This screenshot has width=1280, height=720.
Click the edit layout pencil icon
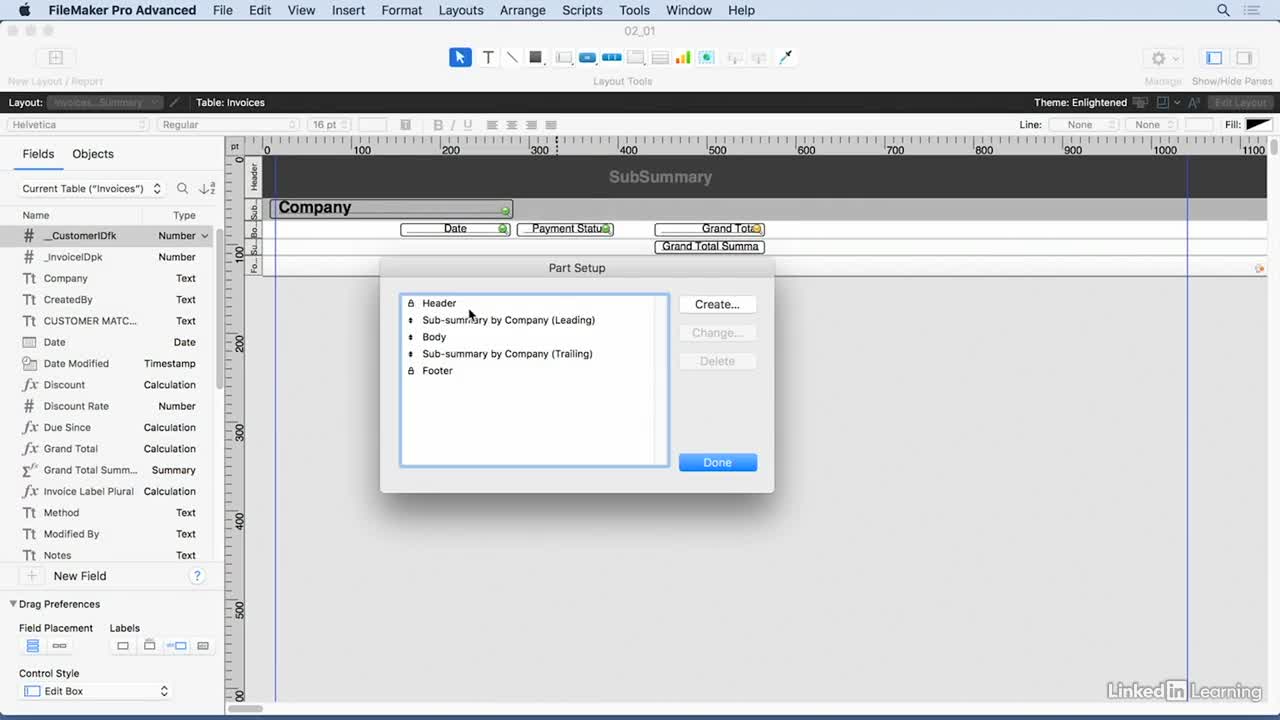click(x=175, y=102)
